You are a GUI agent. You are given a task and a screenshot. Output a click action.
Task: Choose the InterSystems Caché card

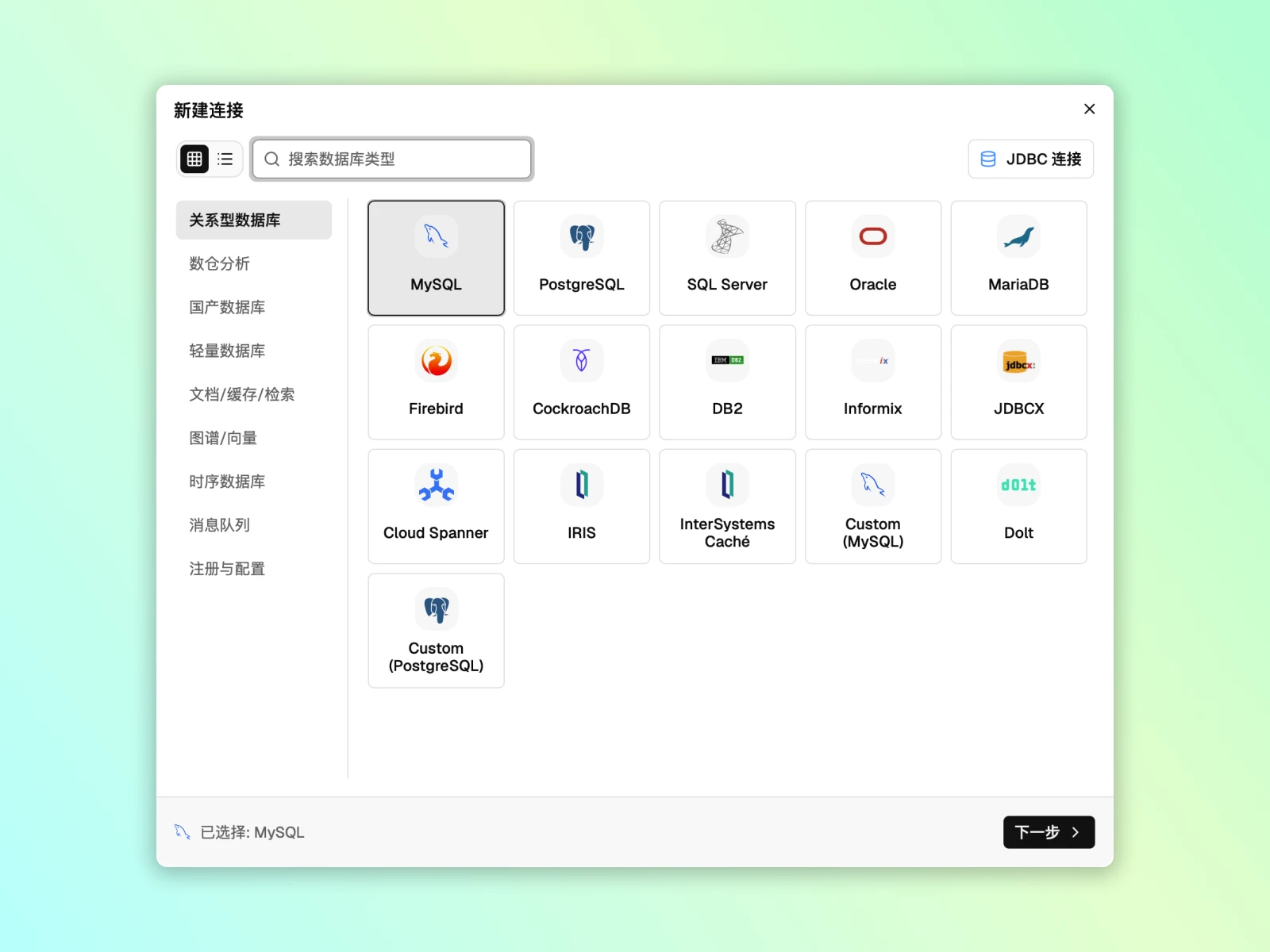pos(727,506)
